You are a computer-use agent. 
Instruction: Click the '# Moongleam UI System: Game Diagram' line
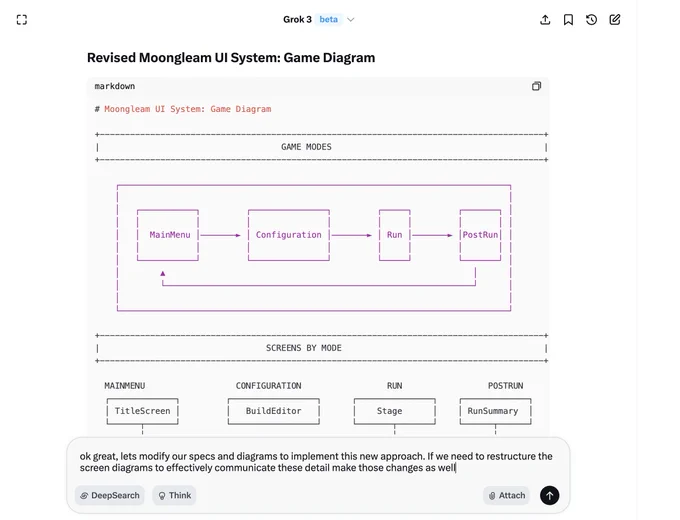pos(183,109)
